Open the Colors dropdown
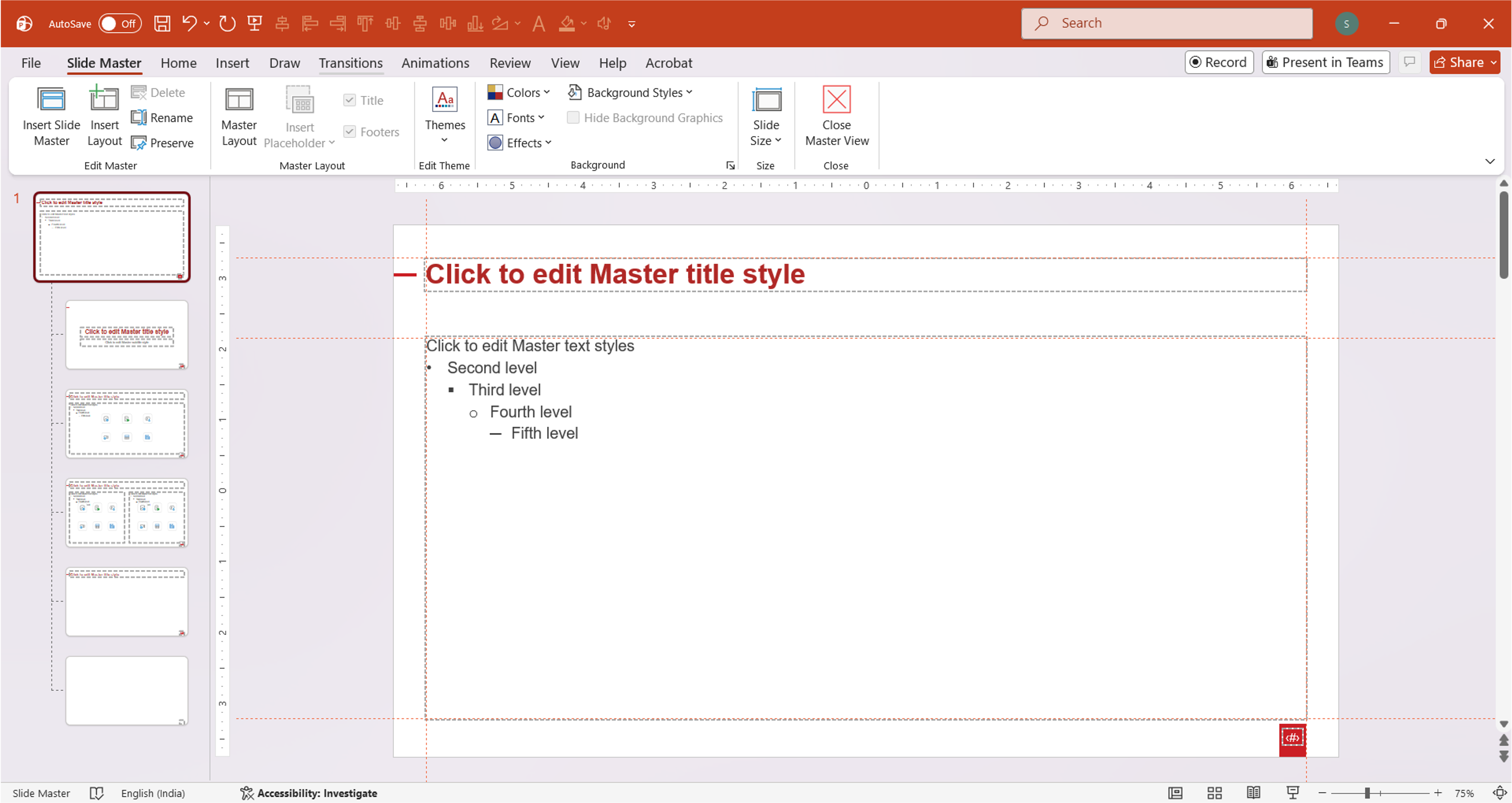Image resolution: width=1512 pixels, height=803 pixels. 519,92
